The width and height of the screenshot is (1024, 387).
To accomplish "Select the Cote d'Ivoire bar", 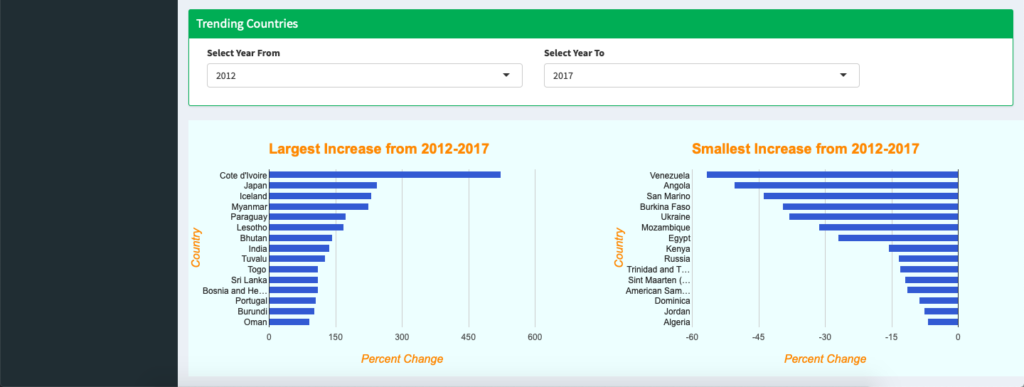I will point(385,175).
